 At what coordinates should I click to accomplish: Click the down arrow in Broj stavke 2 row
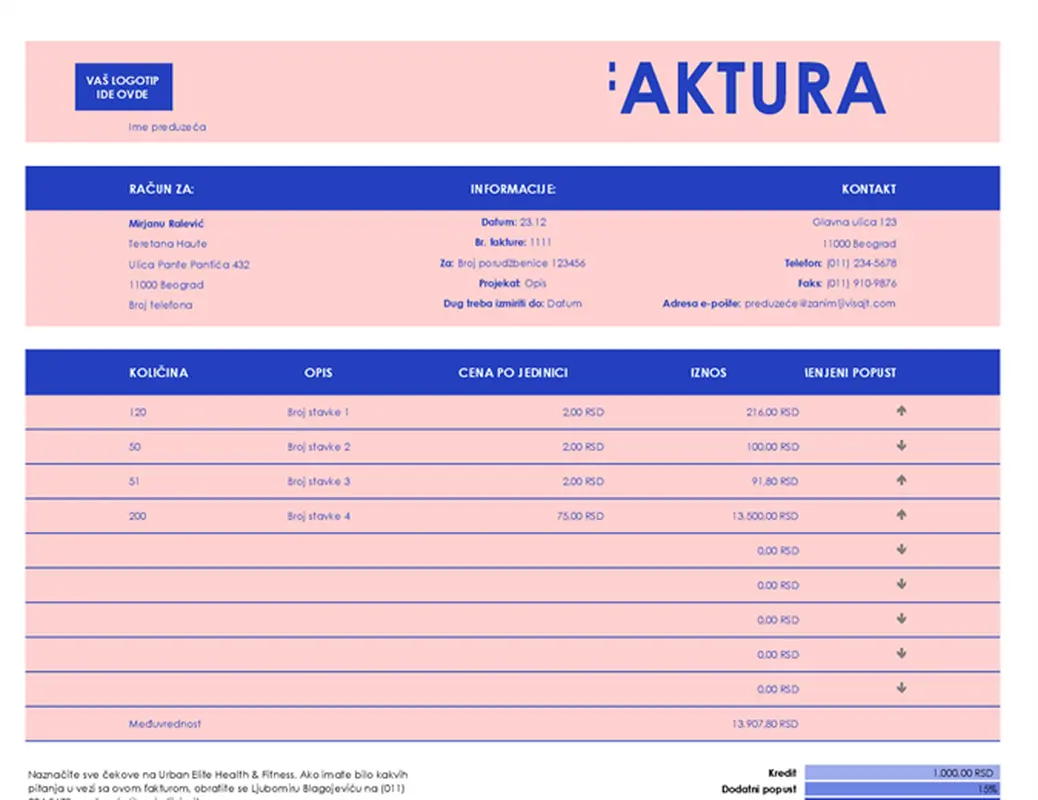[x=901, y=446]
